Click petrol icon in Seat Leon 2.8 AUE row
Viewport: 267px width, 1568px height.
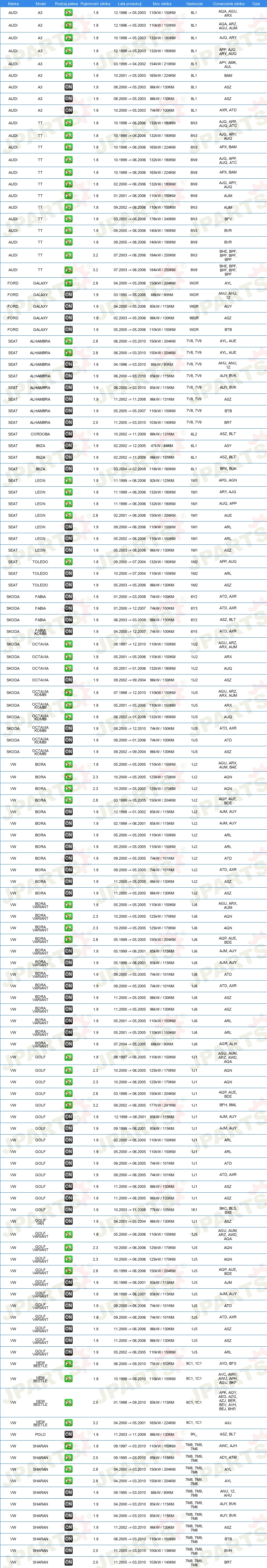[x=68, y=515]
